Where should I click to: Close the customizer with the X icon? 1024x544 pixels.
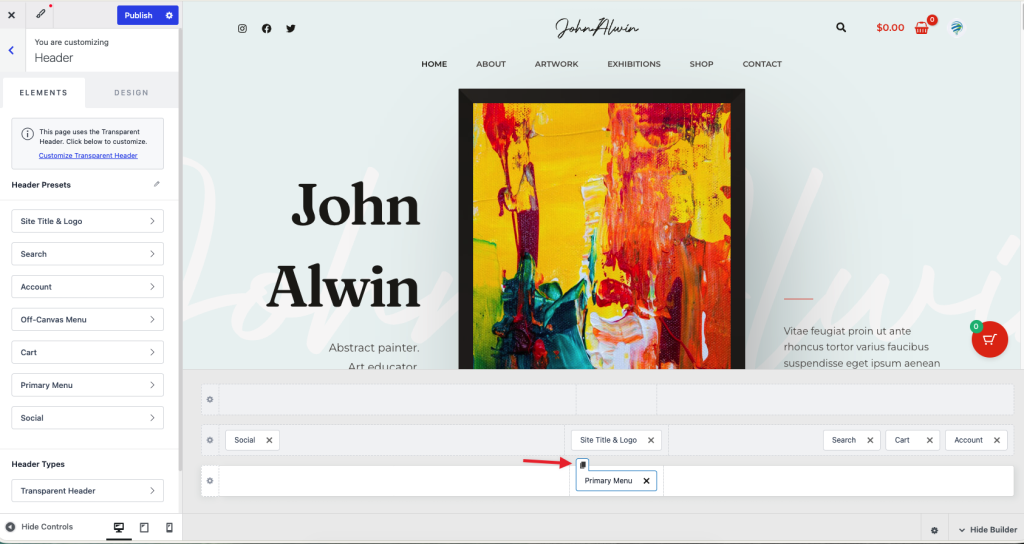pos(11,15)
